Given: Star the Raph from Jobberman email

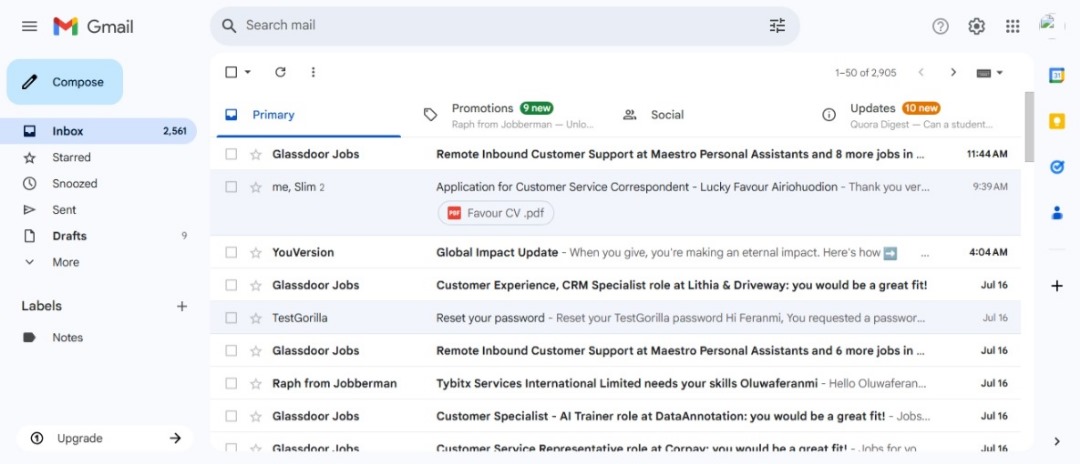Looking at the screenshot, I should coord(256,383).
